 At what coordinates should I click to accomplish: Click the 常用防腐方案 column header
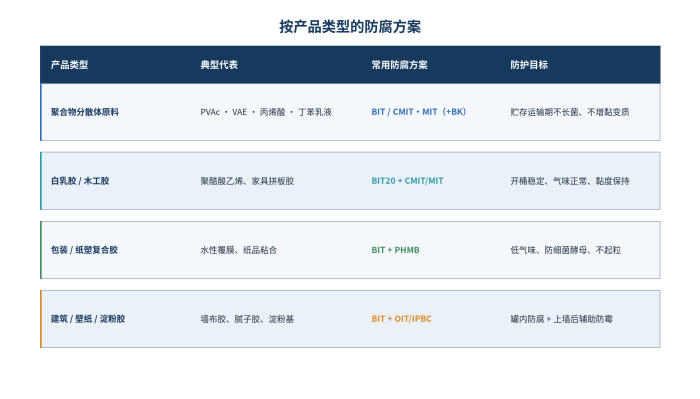pyautogui.click(x=400, y=65)
